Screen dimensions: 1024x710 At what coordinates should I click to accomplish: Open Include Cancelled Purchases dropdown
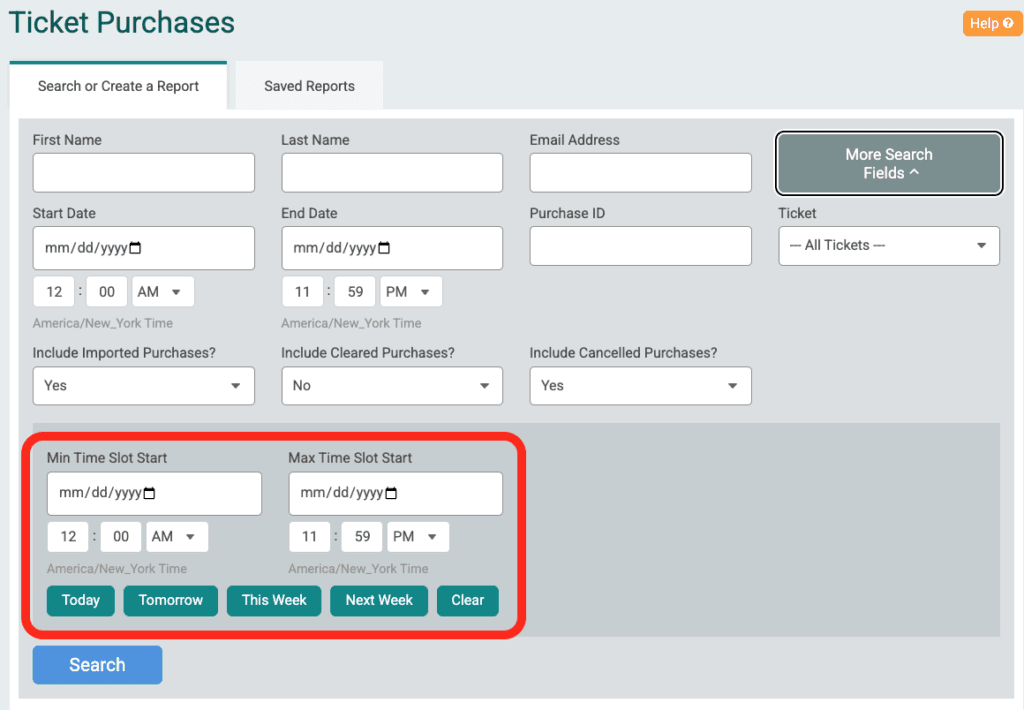(x=640, y=386)
